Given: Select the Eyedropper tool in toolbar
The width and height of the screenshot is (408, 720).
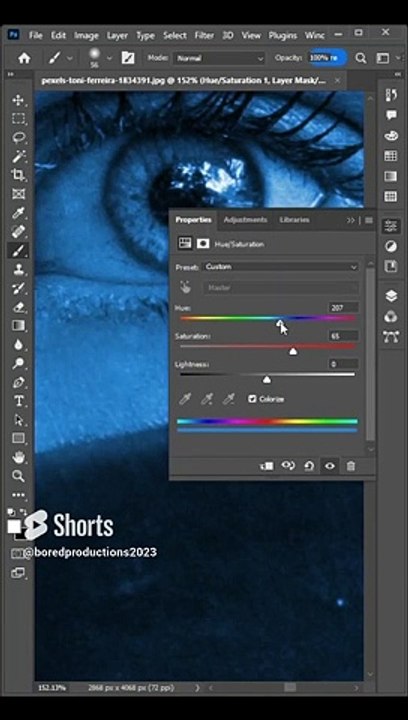Looking at the screenshot, I should 18,213.
